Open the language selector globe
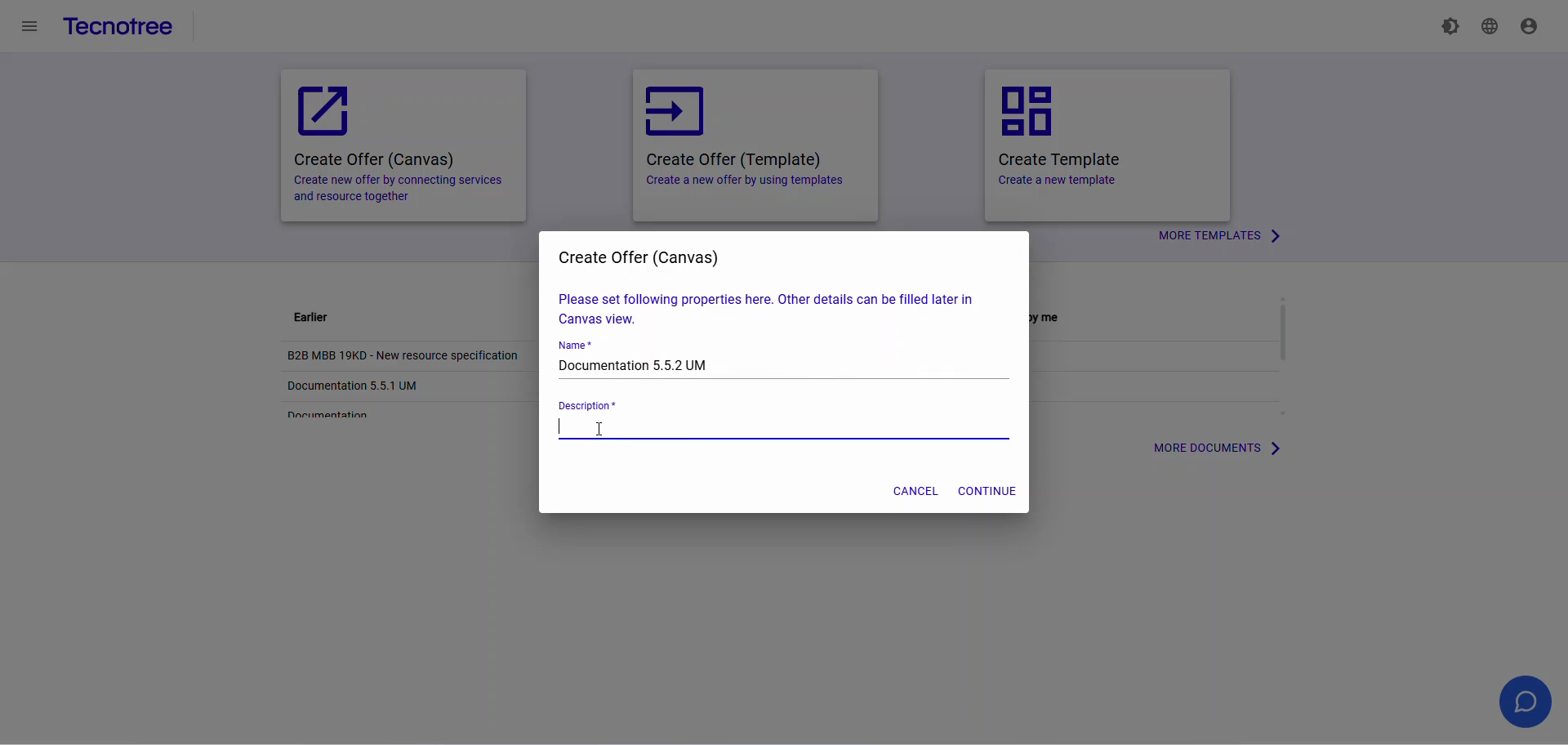Screen dimensions: 1568x745 click(x=1490, y=25)
